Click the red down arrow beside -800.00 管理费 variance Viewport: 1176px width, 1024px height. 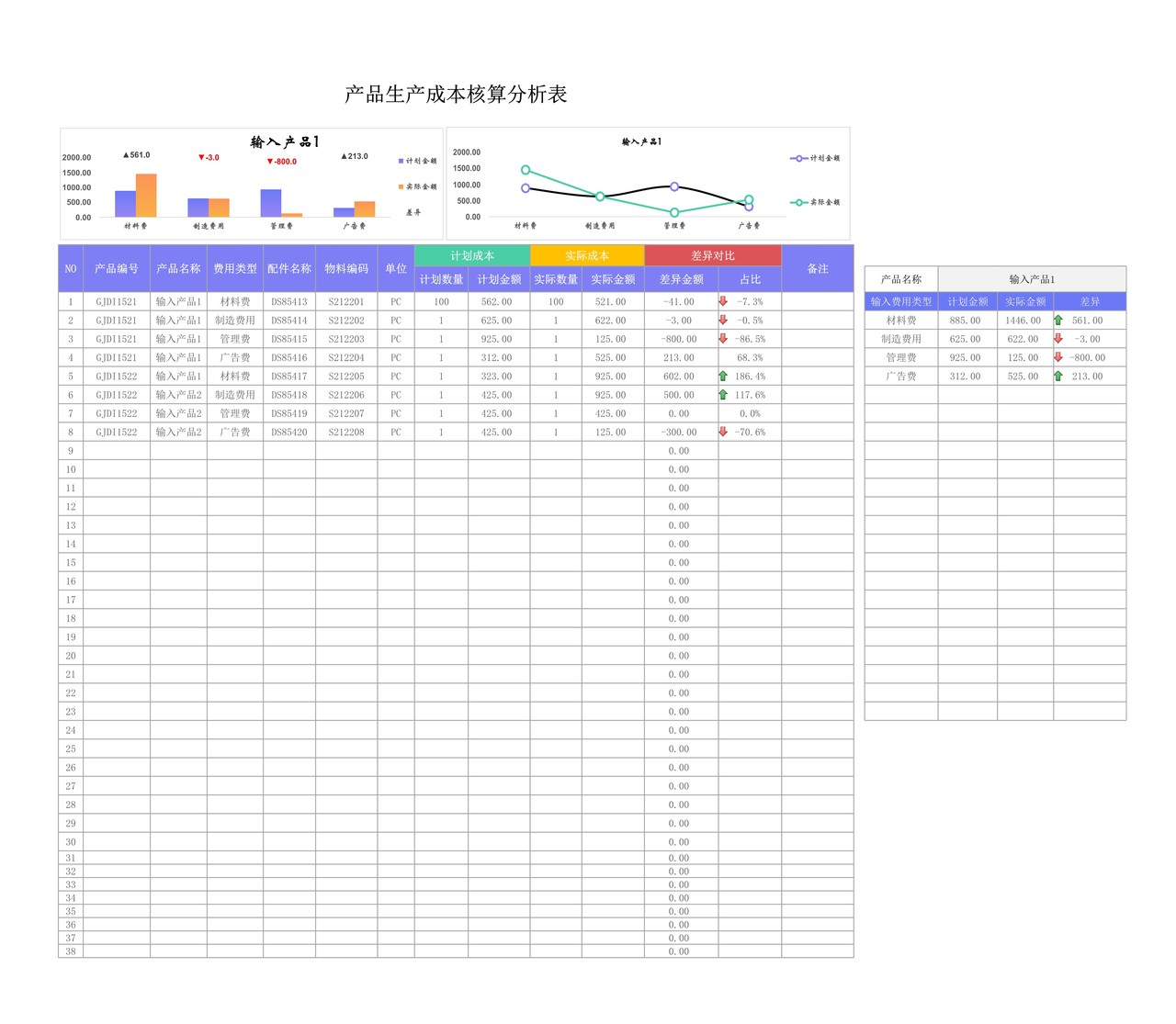click(1058, 357)
